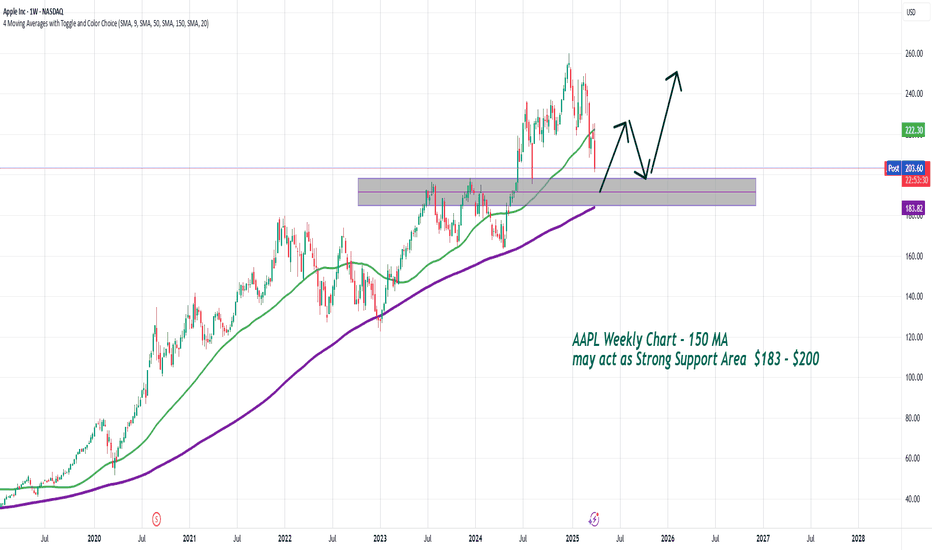The height and width of the screenshot is (550, 932).
Task: Open the 4 Moving Averages indicator legend
Action: tap(106, 24)
